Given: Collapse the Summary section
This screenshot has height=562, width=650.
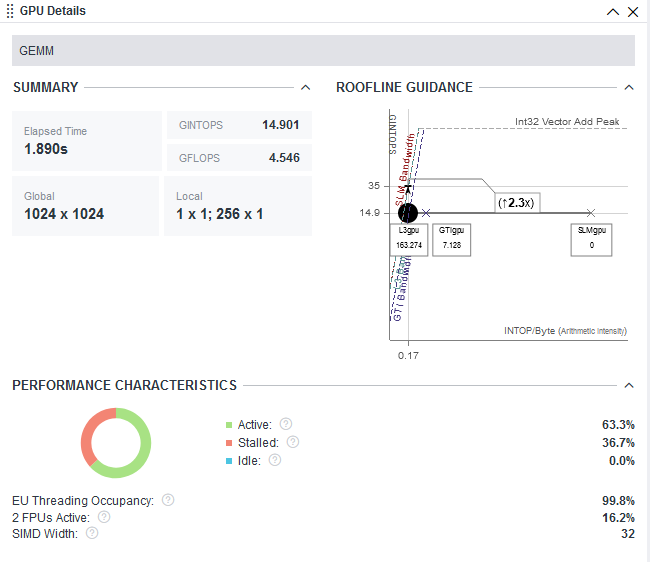Looking at the screenshot, I should (306, 88).
